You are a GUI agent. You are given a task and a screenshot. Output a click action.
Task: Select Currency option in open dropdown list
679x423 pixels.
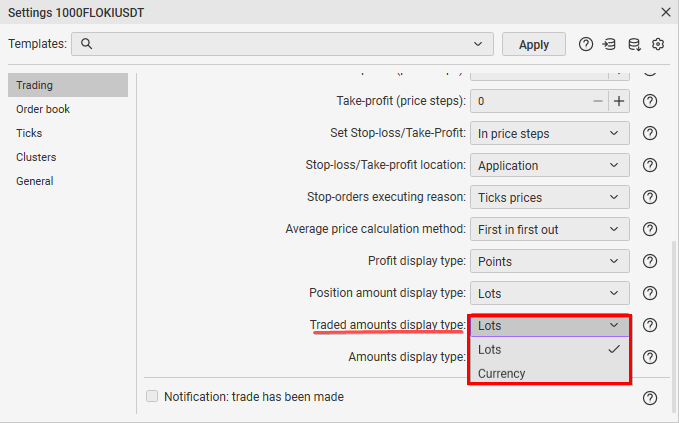(550, 373)
